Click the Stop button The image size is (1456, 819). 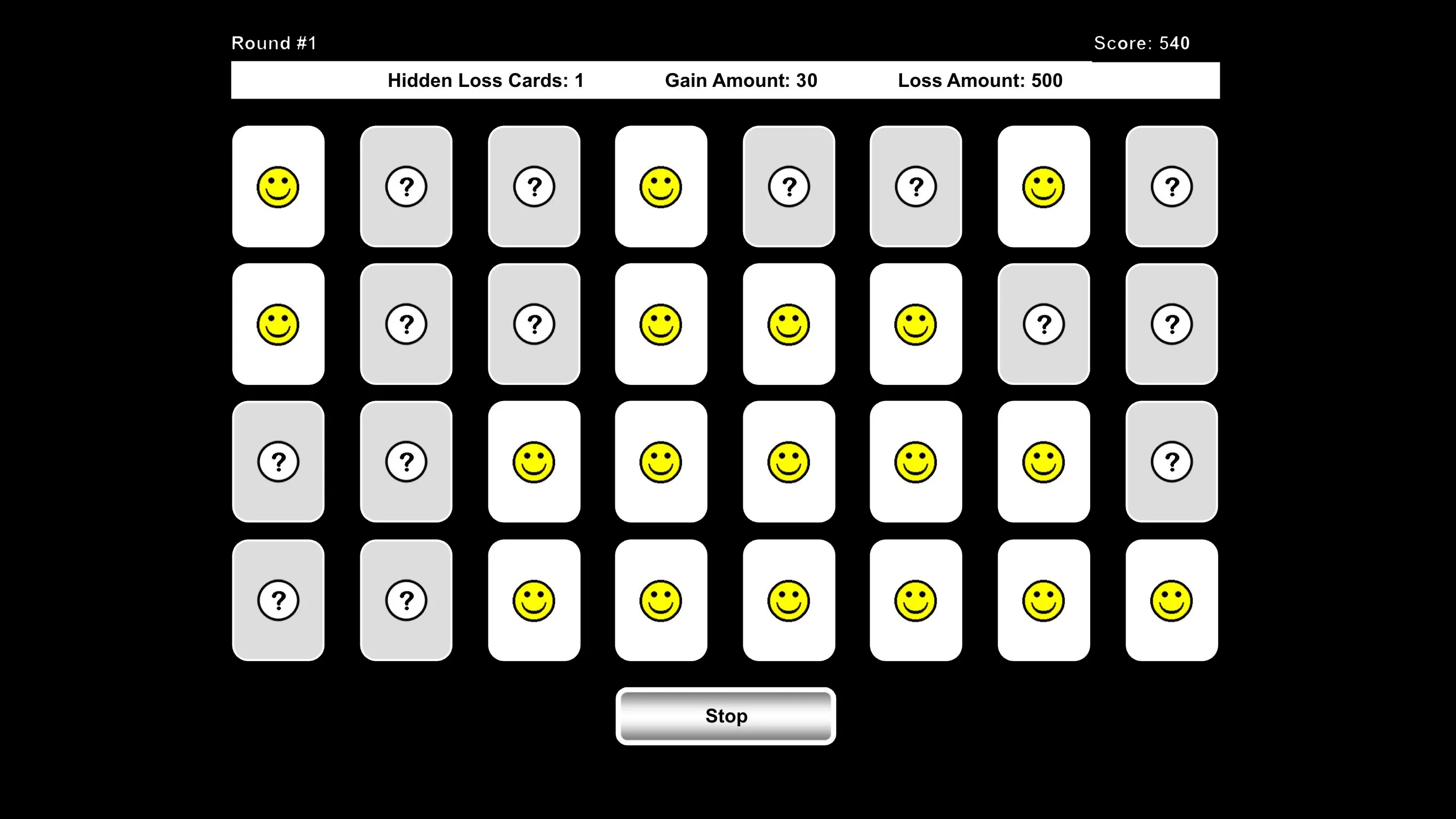(727, 716)
